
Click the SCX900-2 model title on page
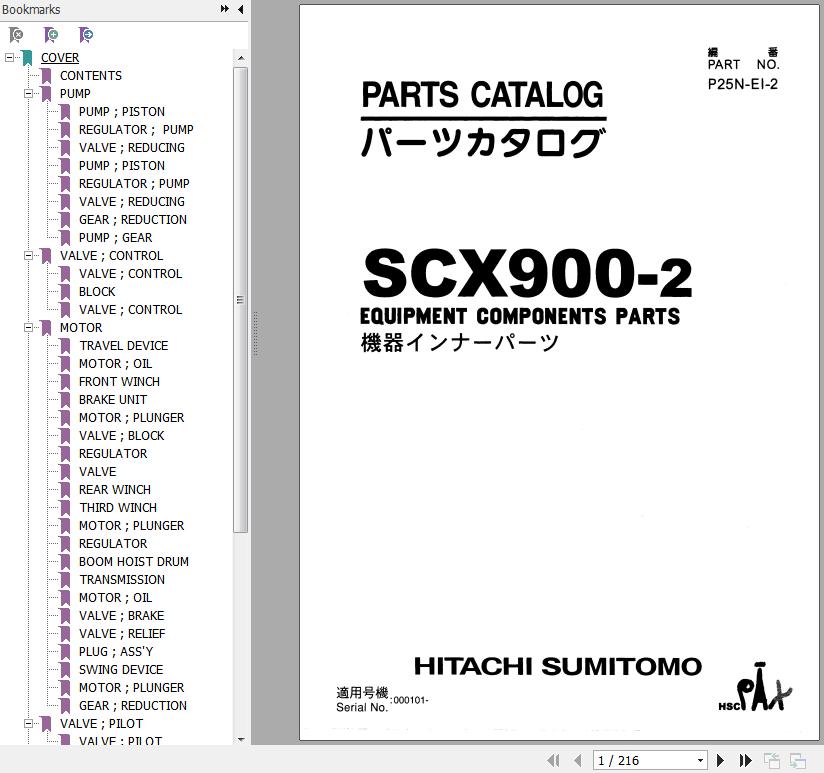[x=527, y=274]
